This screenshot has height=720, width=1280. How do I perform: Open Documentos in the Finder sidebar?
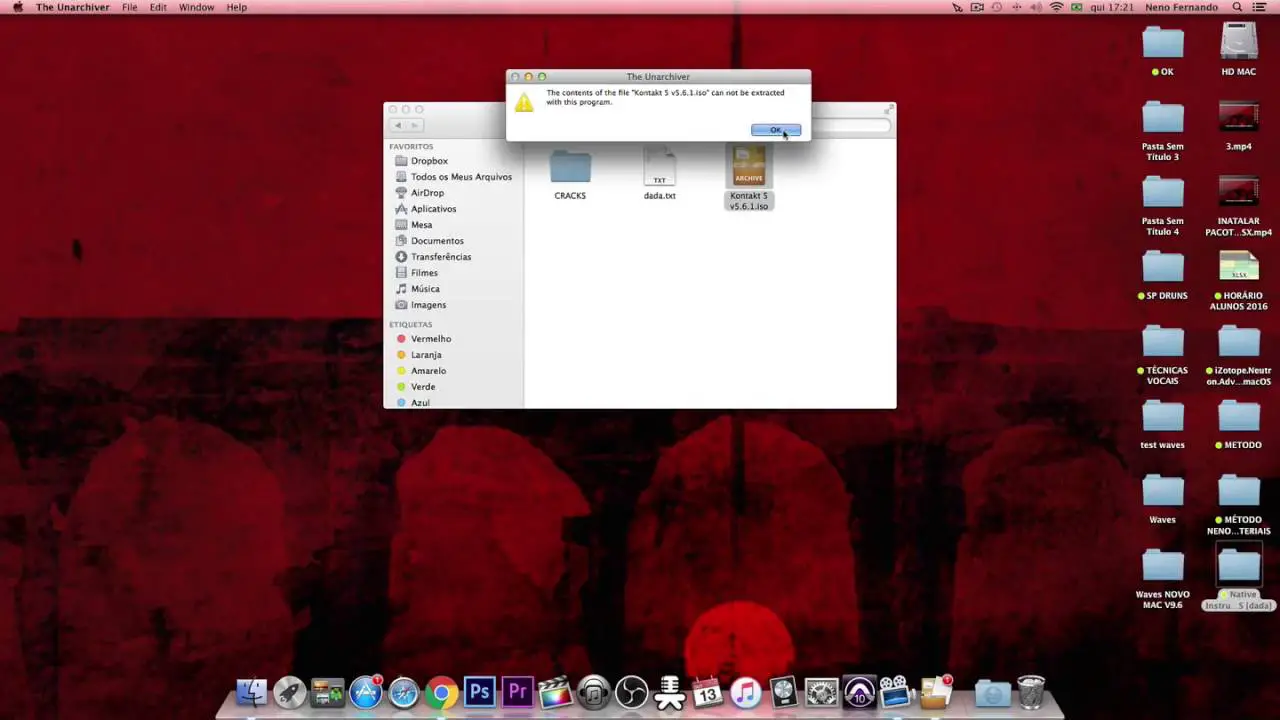tap(437, 241)
